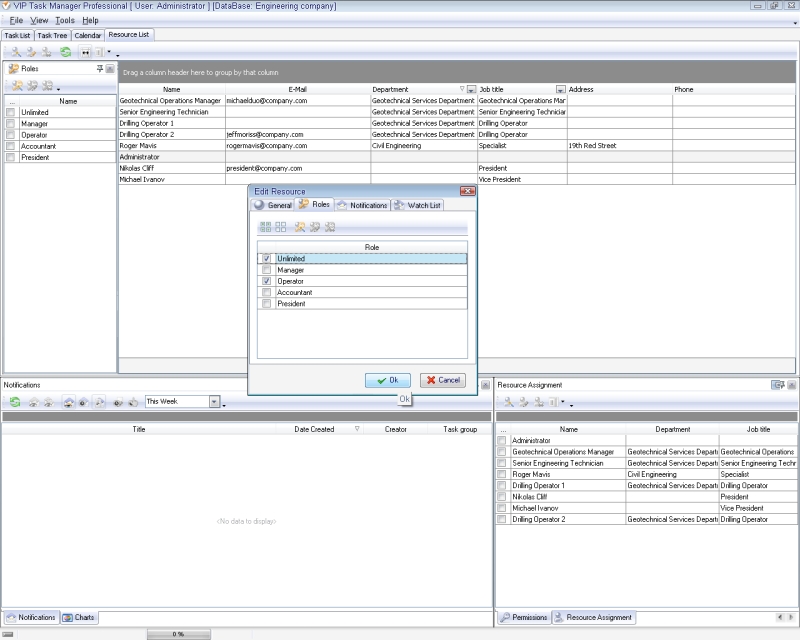Click New Role icon in Edit Resource dialog toolbar
The width and height of the screenshot is (800, 640).
(x=300, y=227)
